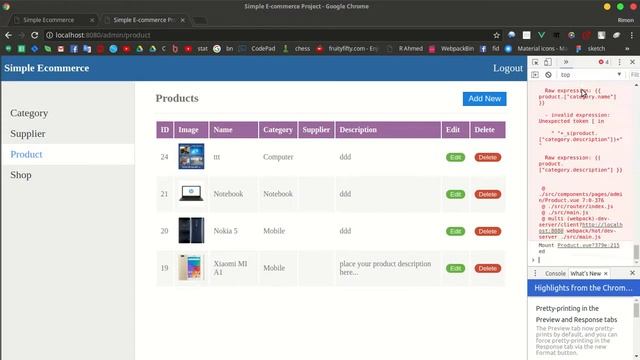Viewport: 640px width, 360px height.
Task: Click the Description column header
Action: [x=388, y=130]
